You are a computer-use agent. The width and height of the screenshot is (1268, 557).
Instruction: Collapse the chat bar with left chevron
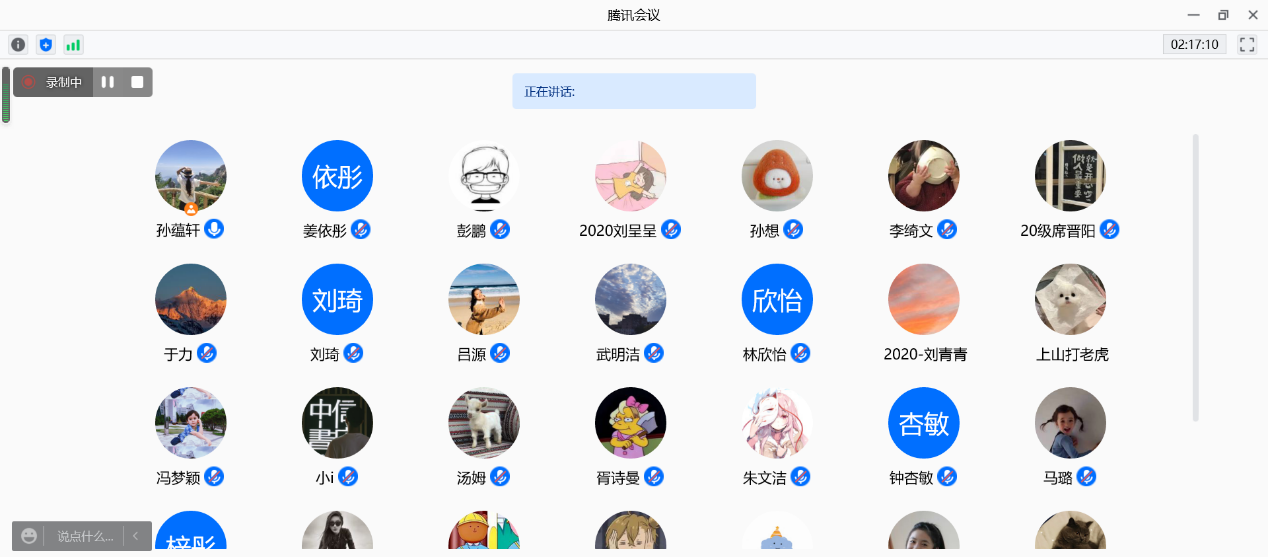pyautogui.click(x=136, y=536)
